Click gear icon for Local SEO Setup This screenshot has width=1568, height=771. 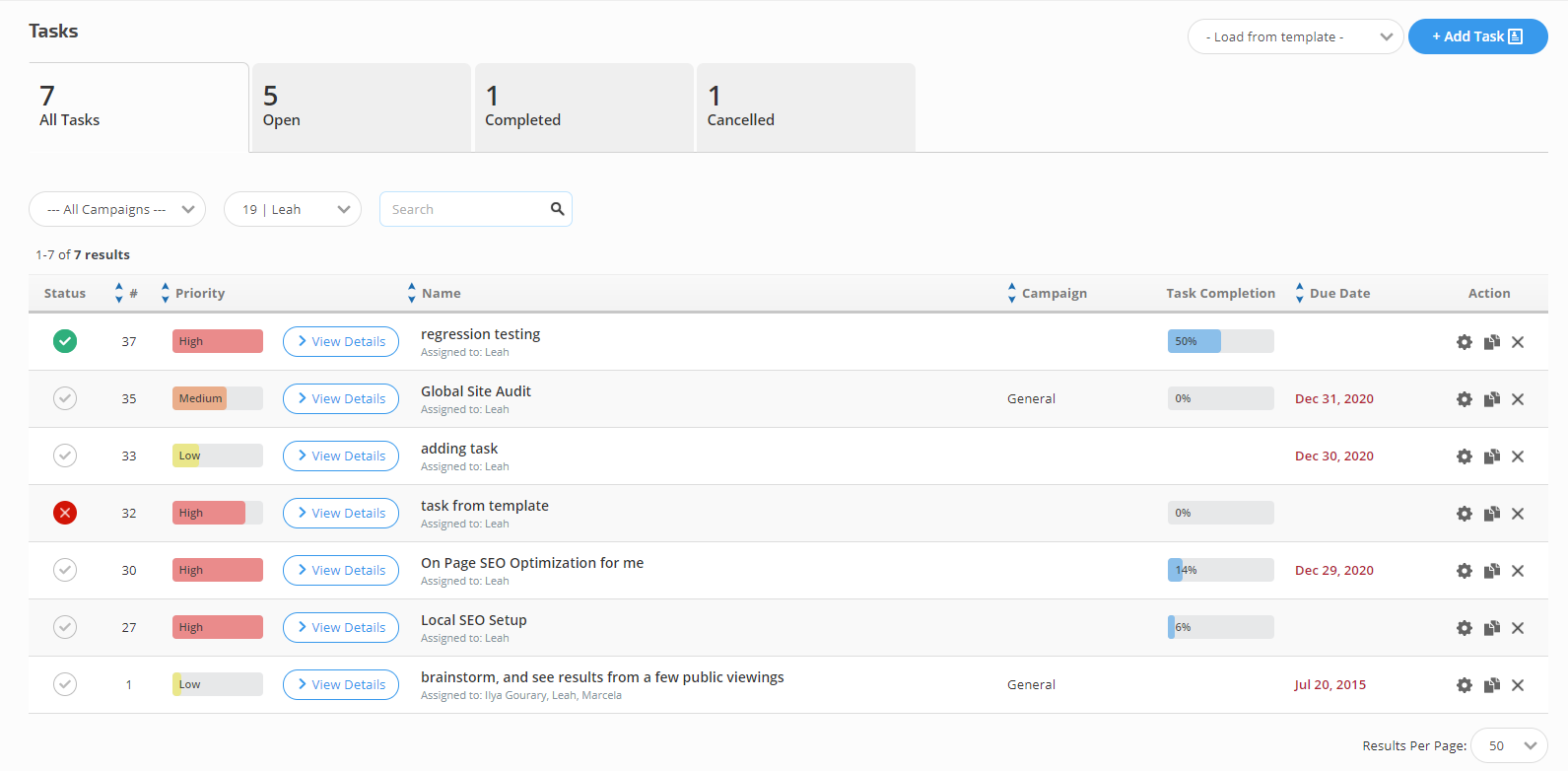pyautogui.click(x=1465, y=628)
